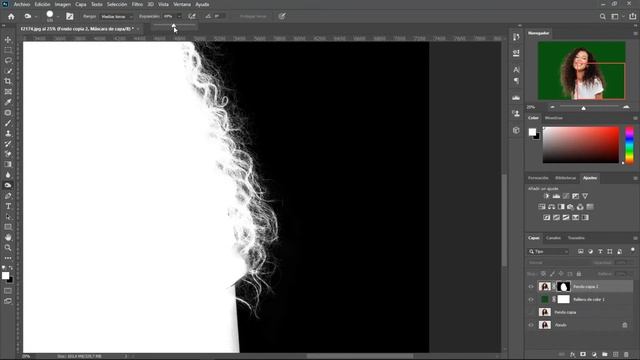
Task: Switch to the Bibliotecas tab
Action: pyautogui.click(x=565, y=178)
